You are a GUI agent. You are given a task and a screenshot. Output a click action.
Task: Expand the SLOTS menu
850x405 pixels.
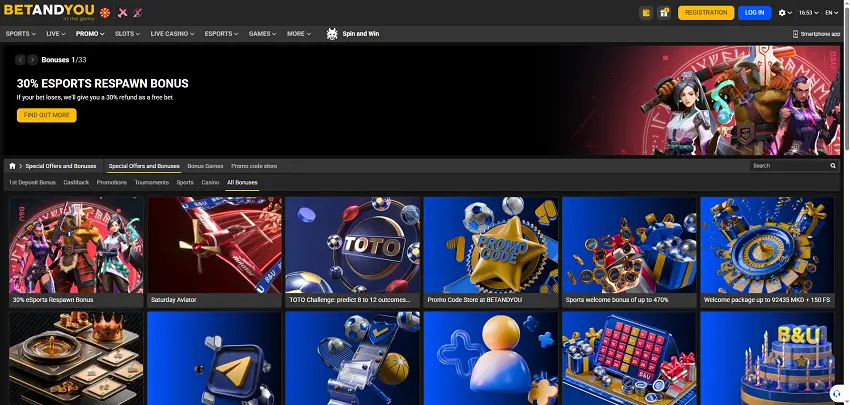[127, 34]
